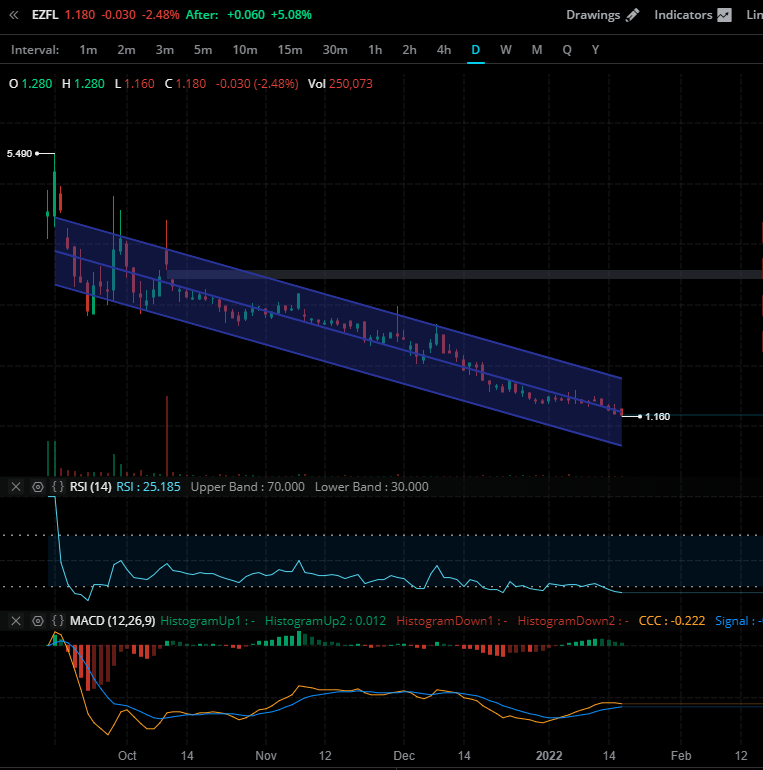Click the O 1.280 open value
The height and width of the screenshot is (770, 763).
click(30, 84)
